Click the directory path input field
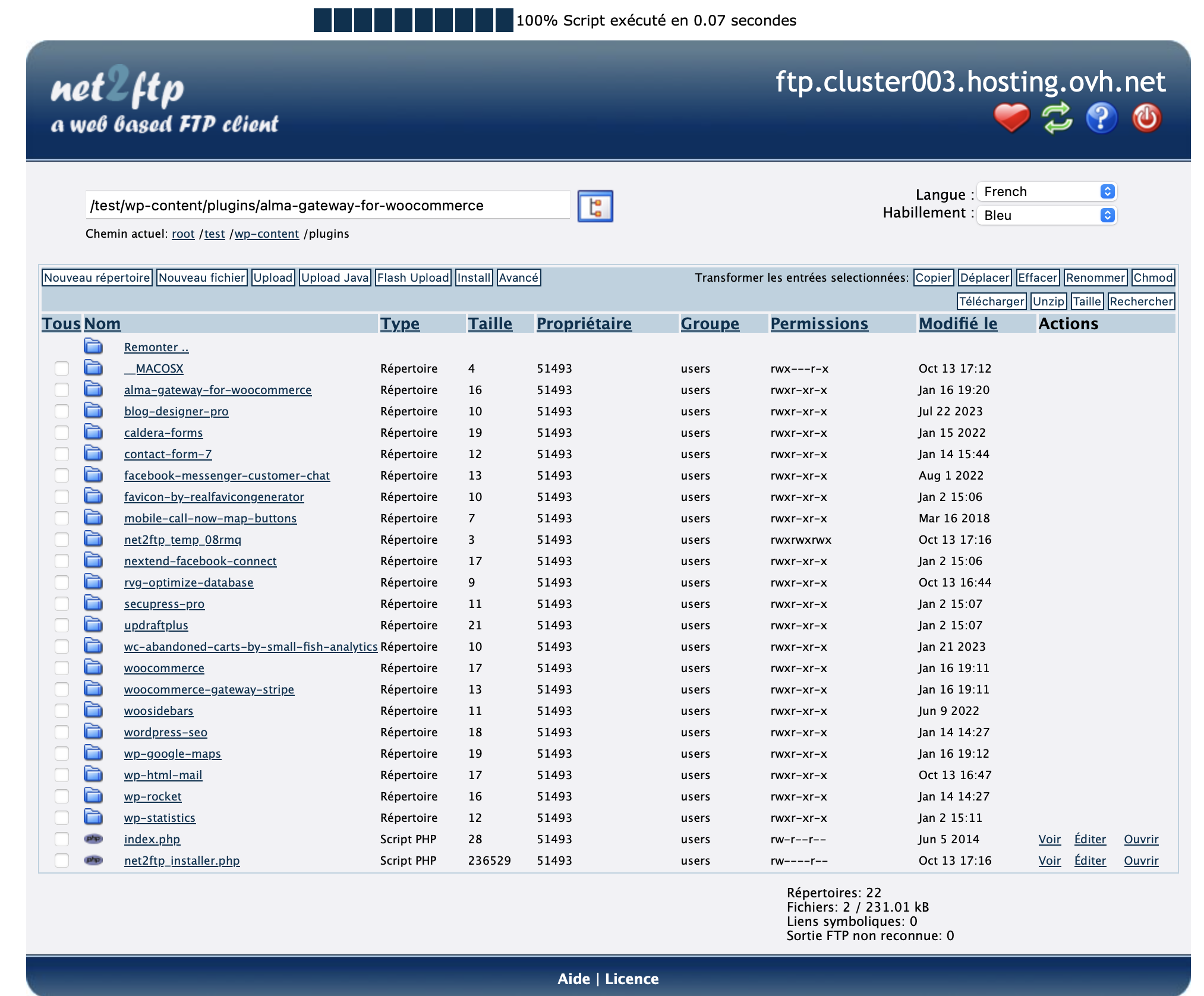Screen dimensions: 1204x996 (327, 205)
